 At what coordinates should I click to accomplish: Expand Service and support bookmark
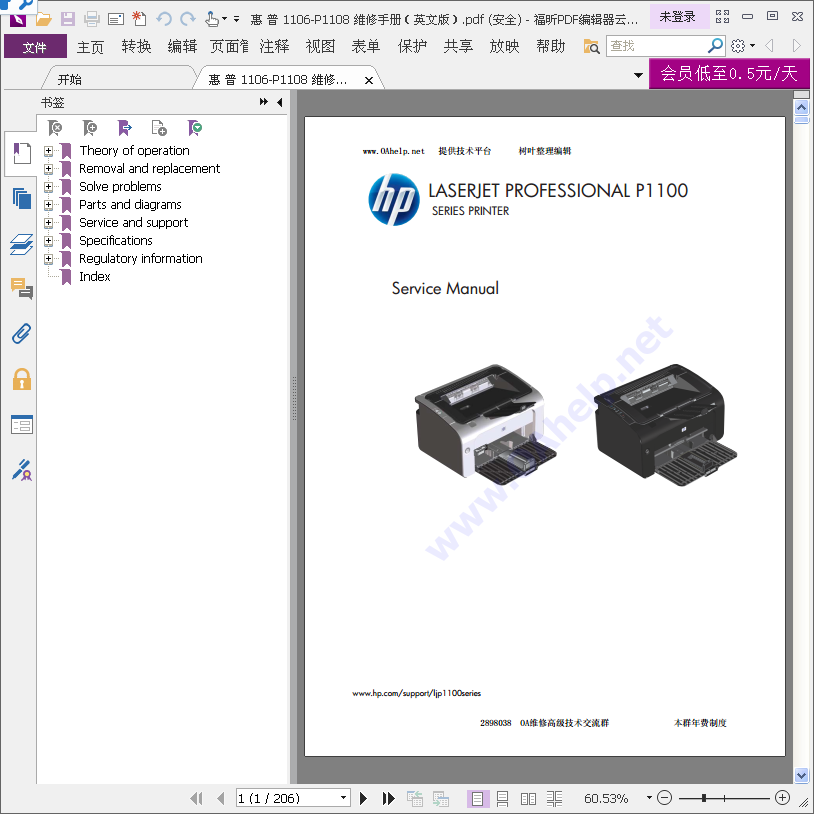pos(48,223)
